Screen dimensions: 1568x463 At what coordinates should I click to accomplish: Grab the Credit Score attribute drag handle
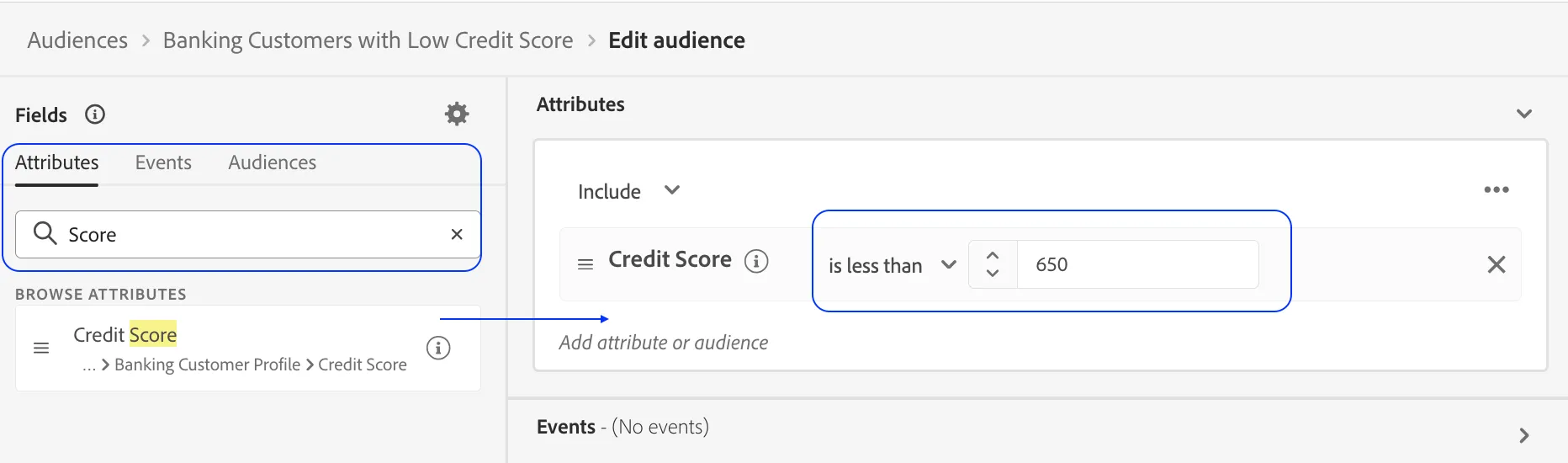(x=40, y=348)
